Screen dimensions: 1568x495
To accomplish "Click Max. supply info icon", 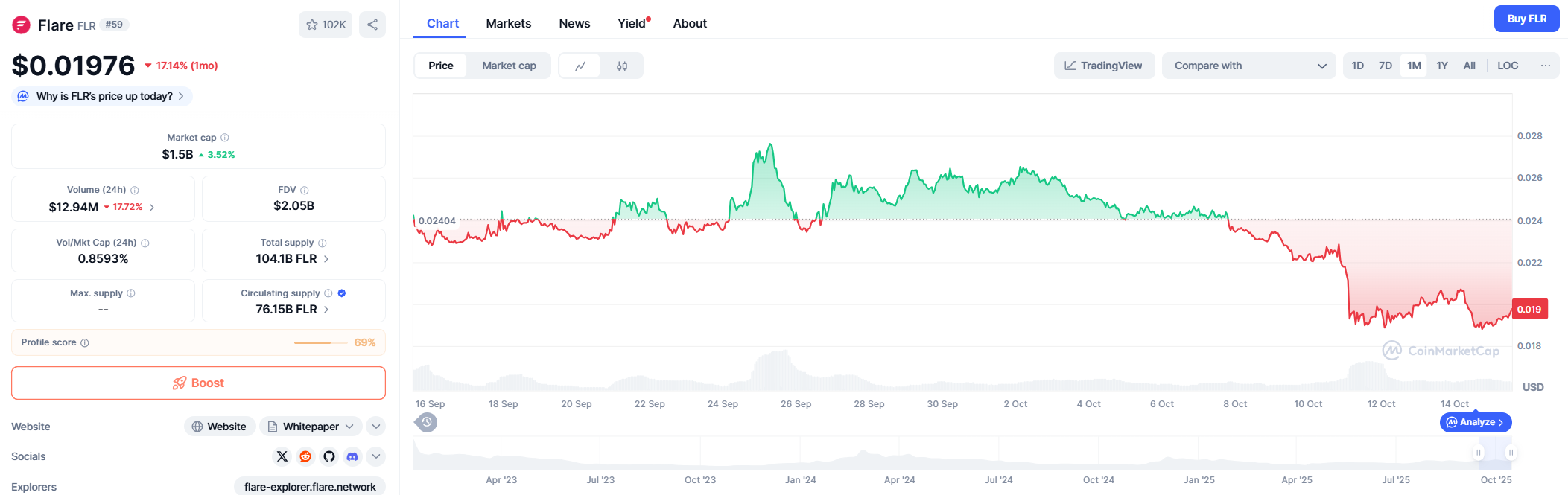I will [131, 293].
